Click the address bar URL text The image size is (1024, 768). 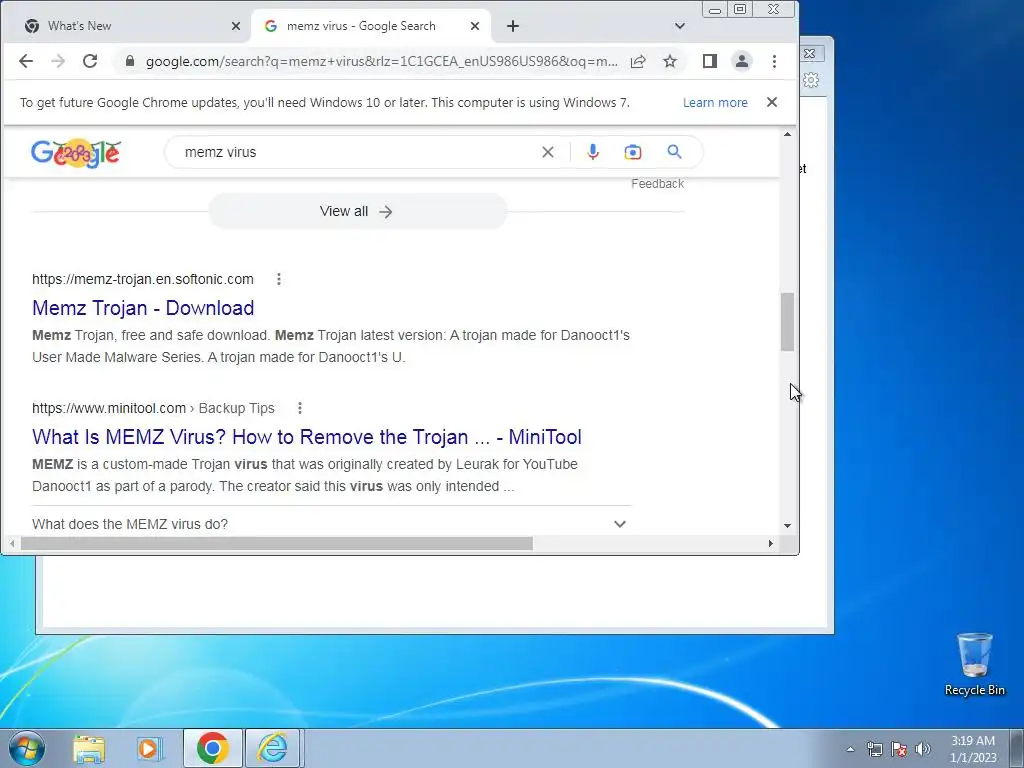382,61
